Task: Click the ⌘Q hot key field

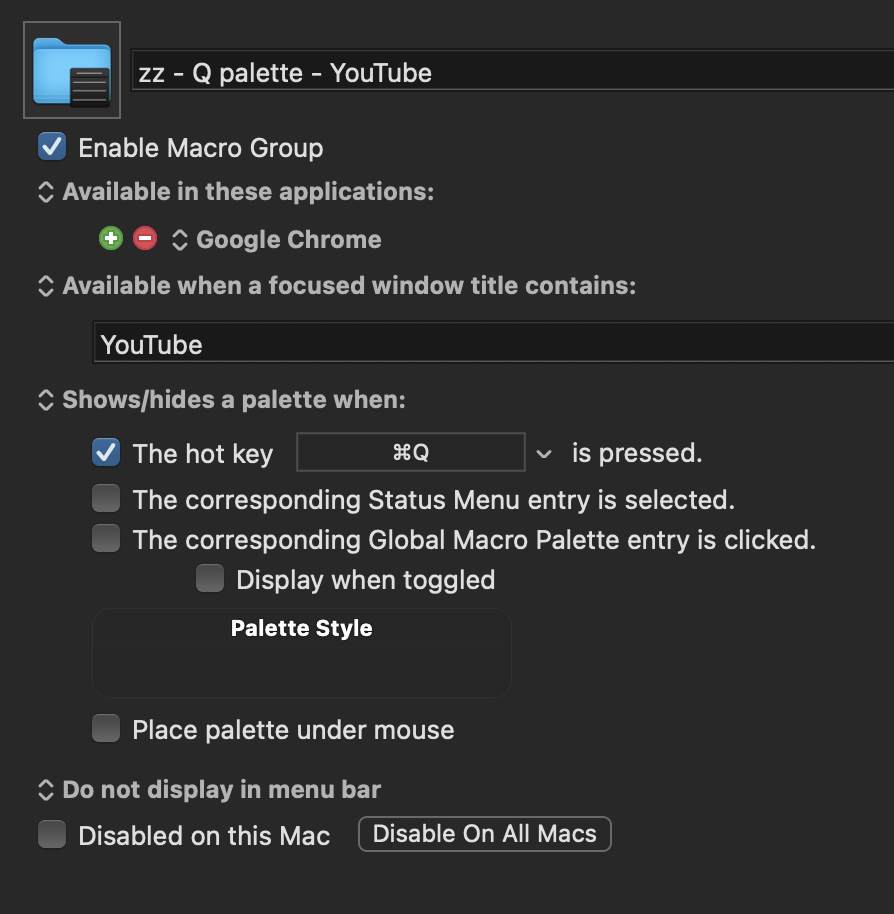Action: (x=411, y=453)
